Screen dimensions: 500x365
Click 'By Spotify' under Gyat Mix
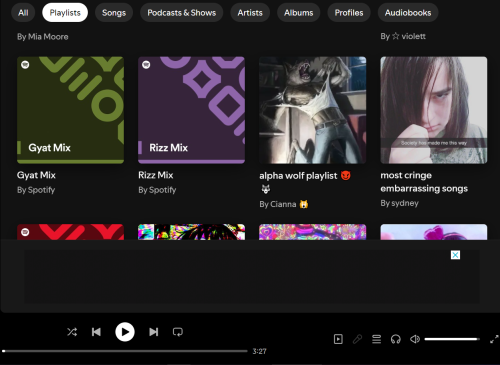(x=36, y=190)
